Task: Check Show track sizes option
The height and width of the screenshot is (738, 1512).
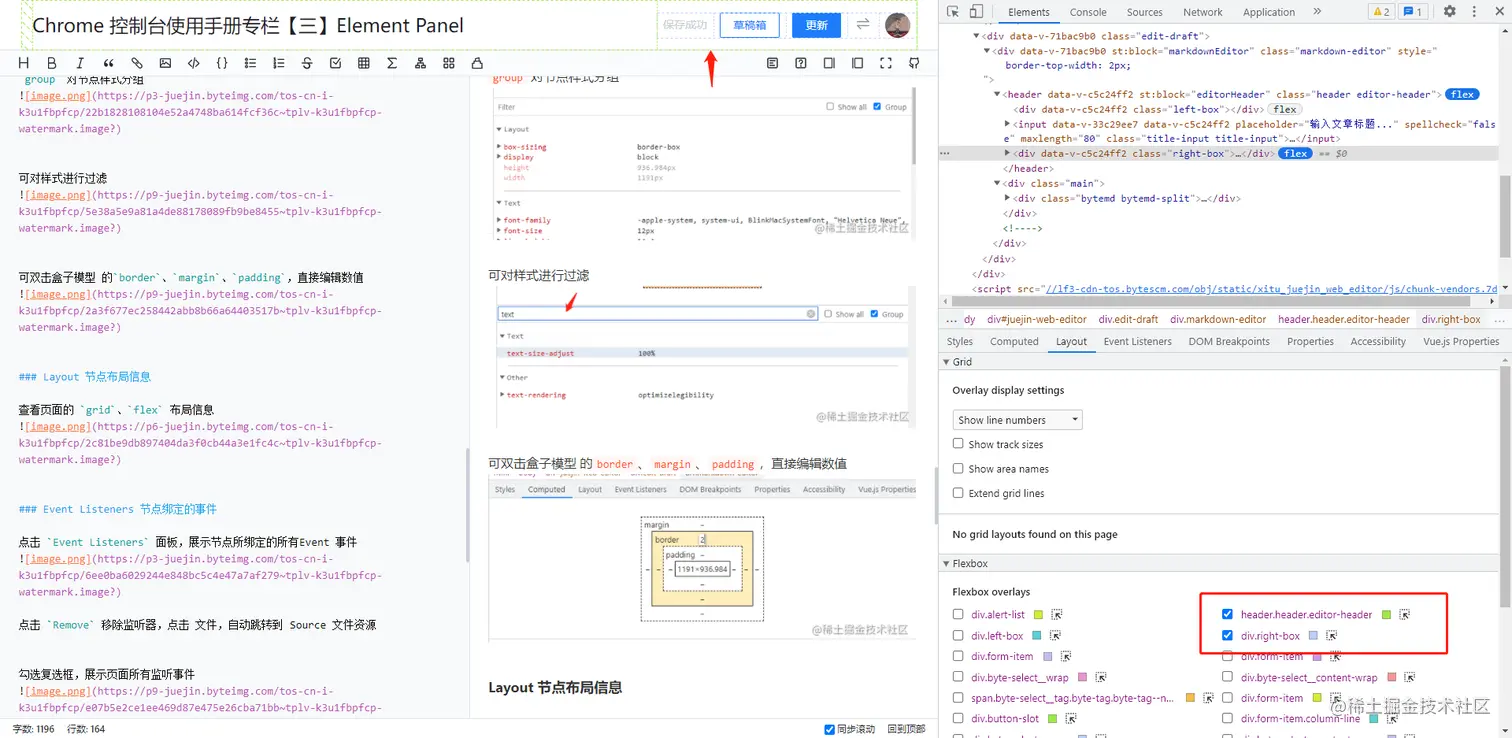Action: 958,444
